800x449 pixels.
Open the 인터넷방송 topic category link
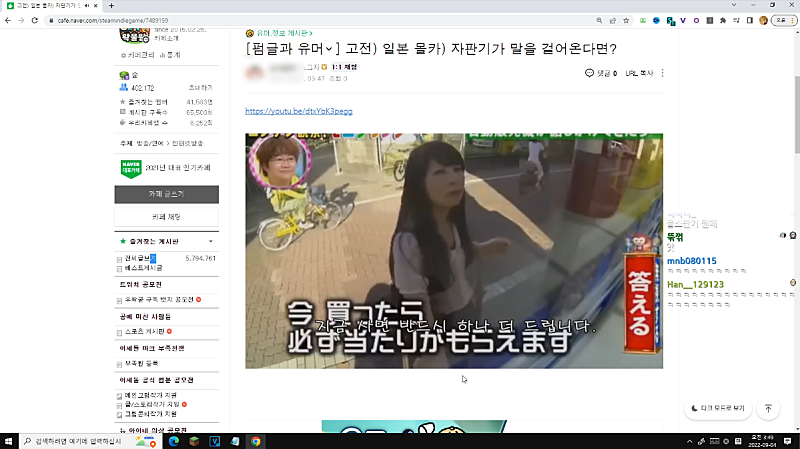(187, 143)
